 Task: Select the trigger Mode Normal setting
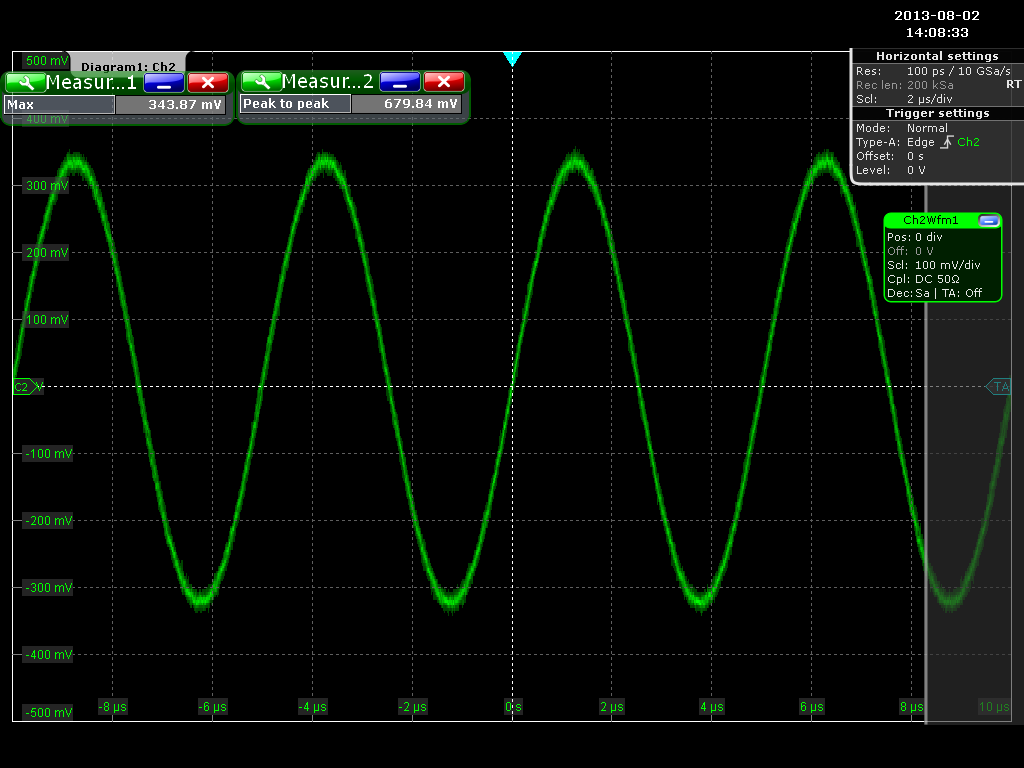point(926,128)
